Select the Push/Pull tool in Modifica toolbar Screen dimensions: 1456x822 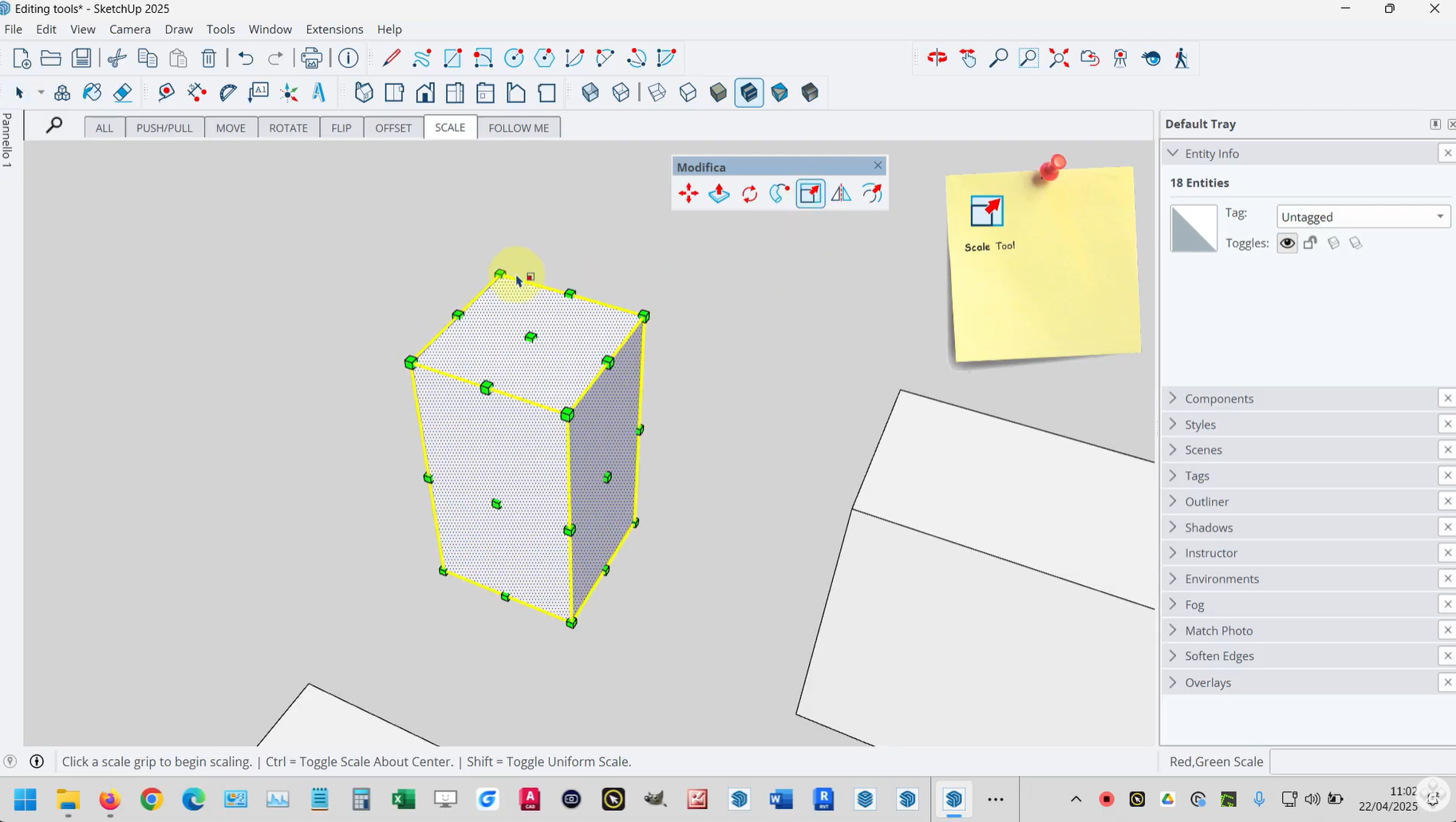point(719,194)
